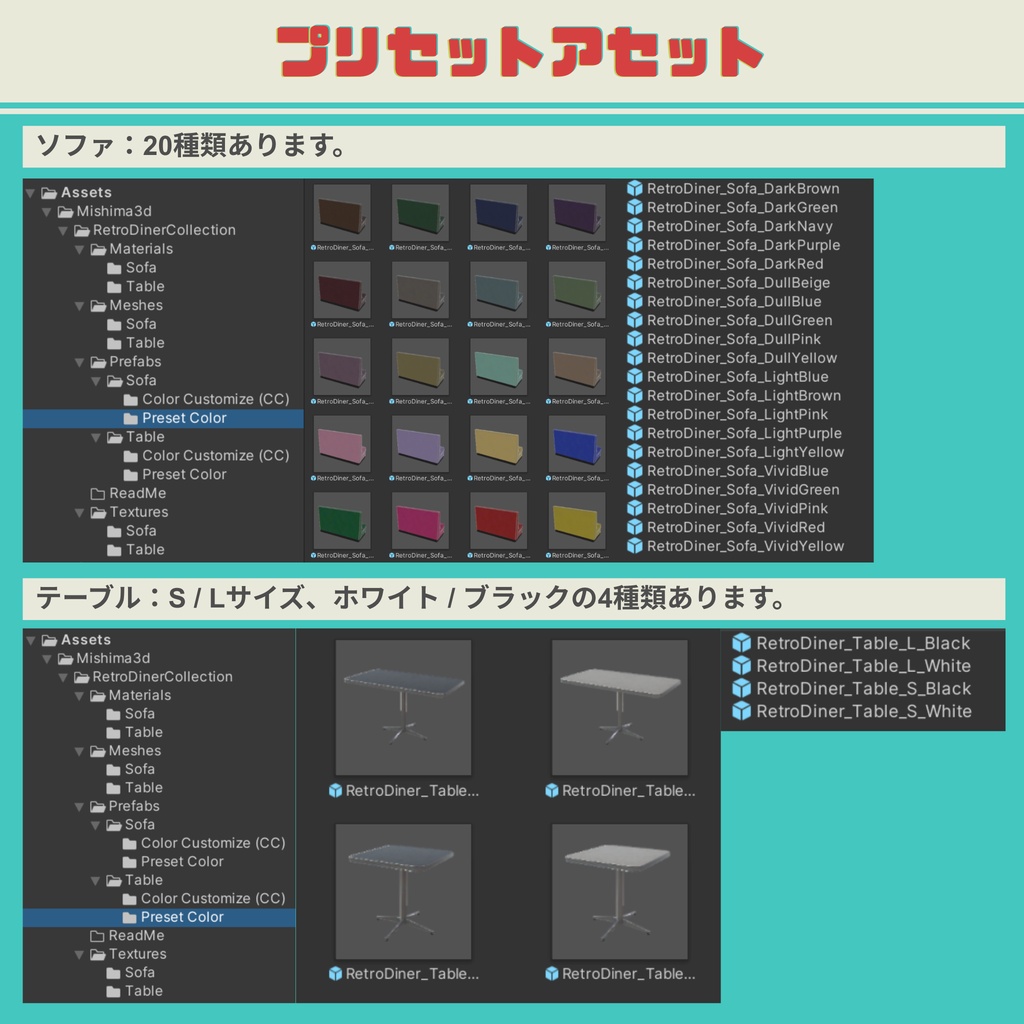
Task: Collapse the Meshes folder in the table-section tree
Action: coord(79,752)
